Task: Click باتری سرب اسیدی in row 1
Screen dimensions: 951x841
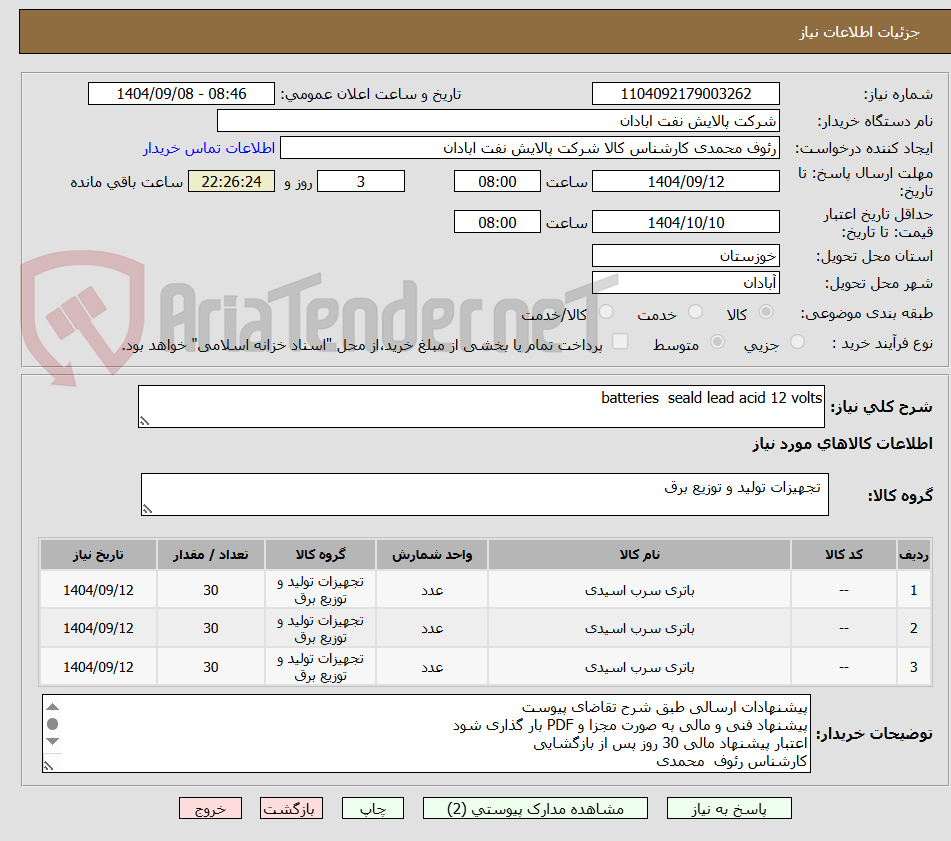Action: pos(639,590)
